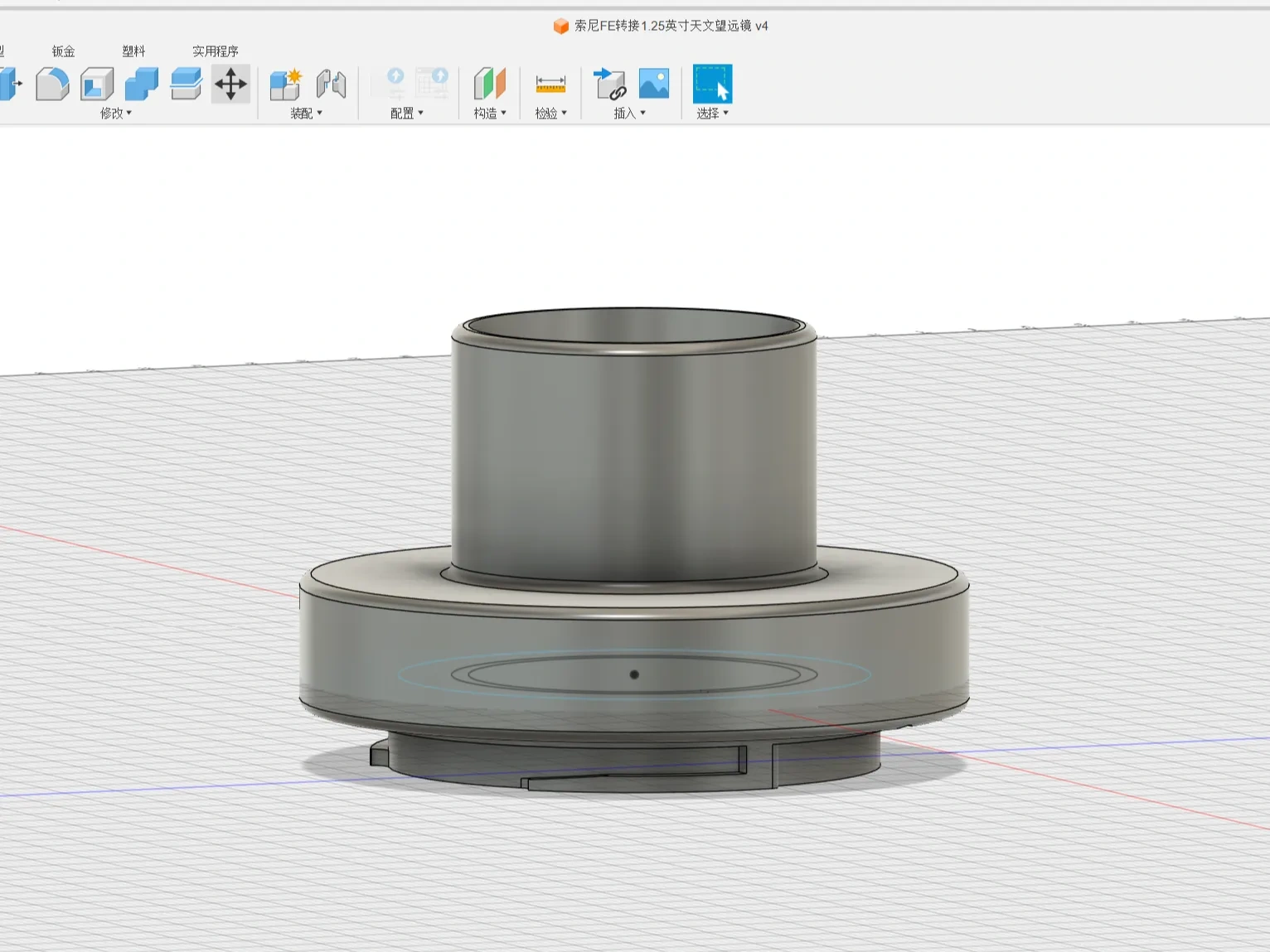This screenshot has width=1270, height=952.
Task: Expand the 装配 dropdown menu
Action: (x=306, y=114)
